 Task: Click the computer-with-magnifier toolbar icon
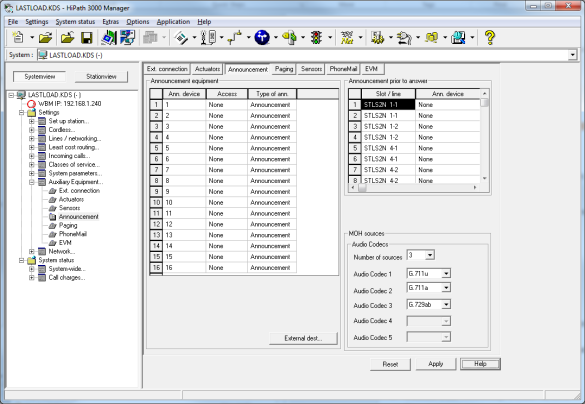[x=459, y=38]
